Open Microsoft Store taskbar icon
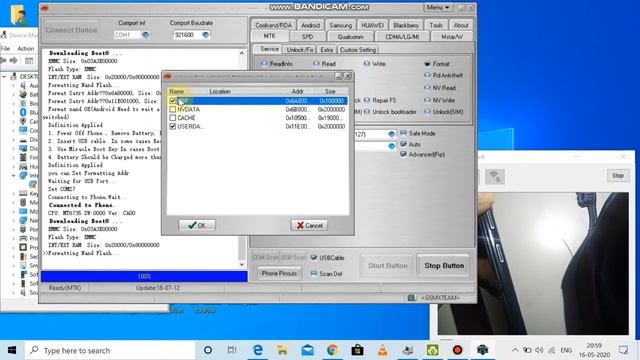Viewport: 640px width, 360px height. point(358,350)
